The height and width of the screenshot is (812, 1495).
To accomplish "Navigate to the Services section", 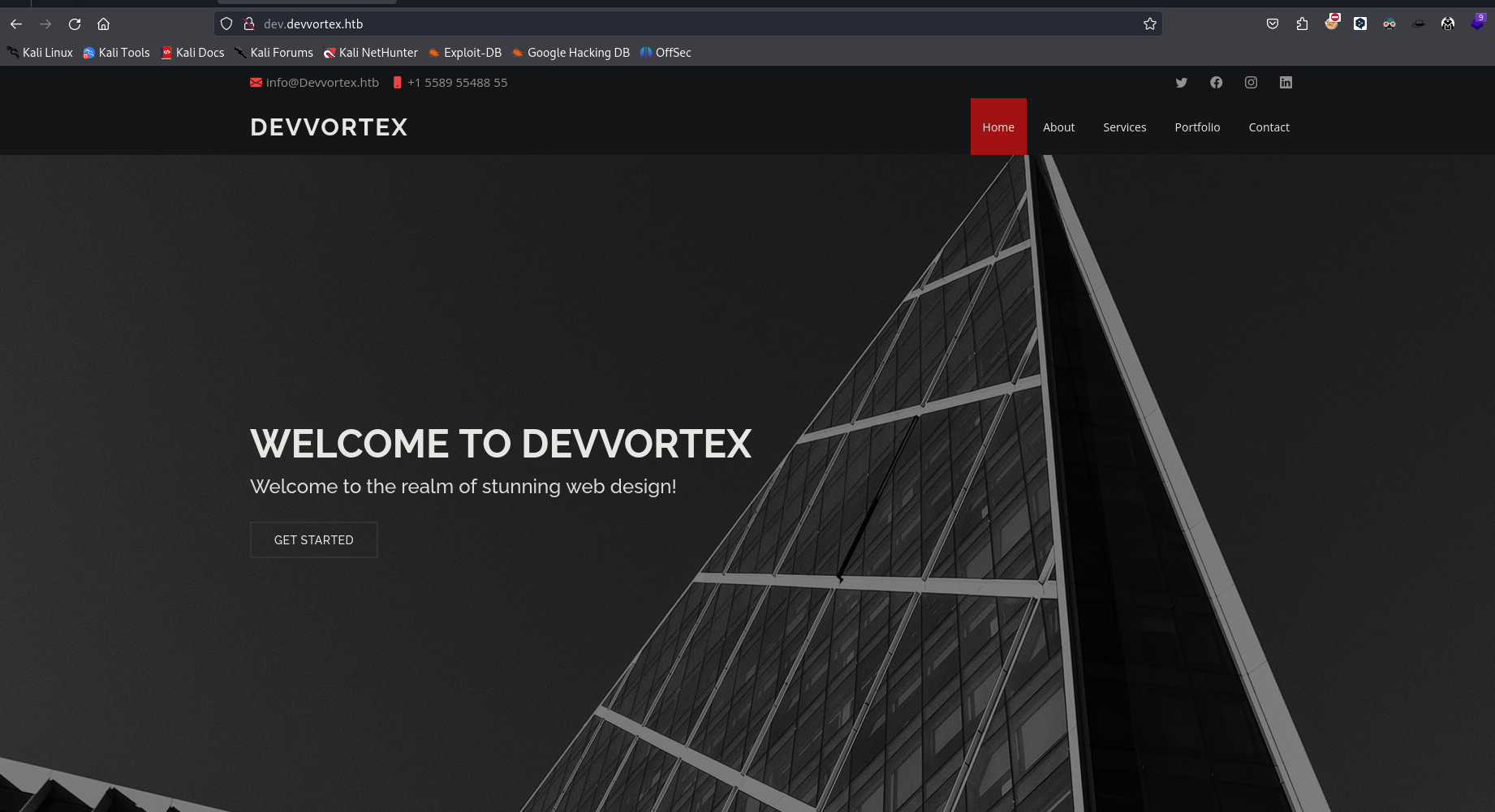I will 1124,127.
